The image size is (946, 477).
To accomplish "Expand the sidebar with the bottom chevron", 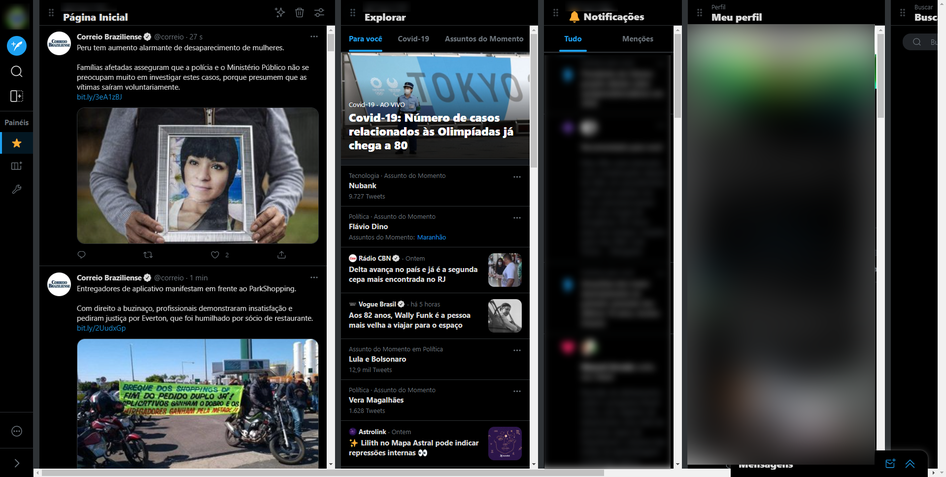I will [x=17, y=463].
